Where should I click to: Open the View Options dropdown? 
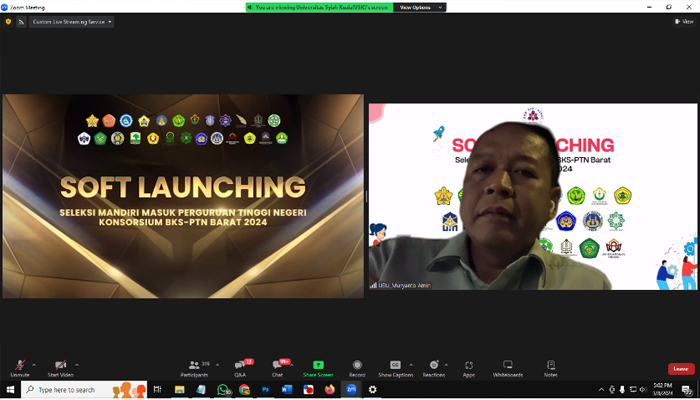(x=420, y=7)
